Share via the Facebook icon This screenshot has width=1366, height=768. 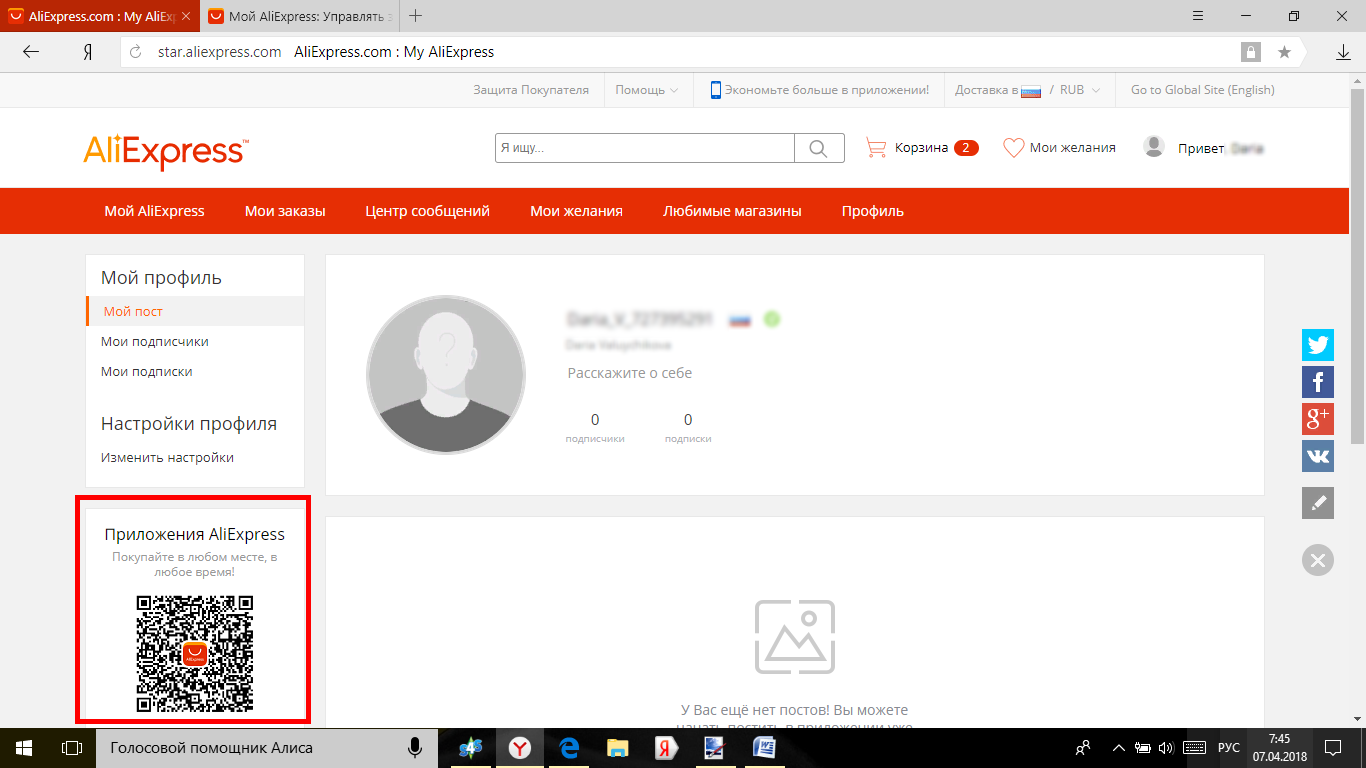point(1317,382)
